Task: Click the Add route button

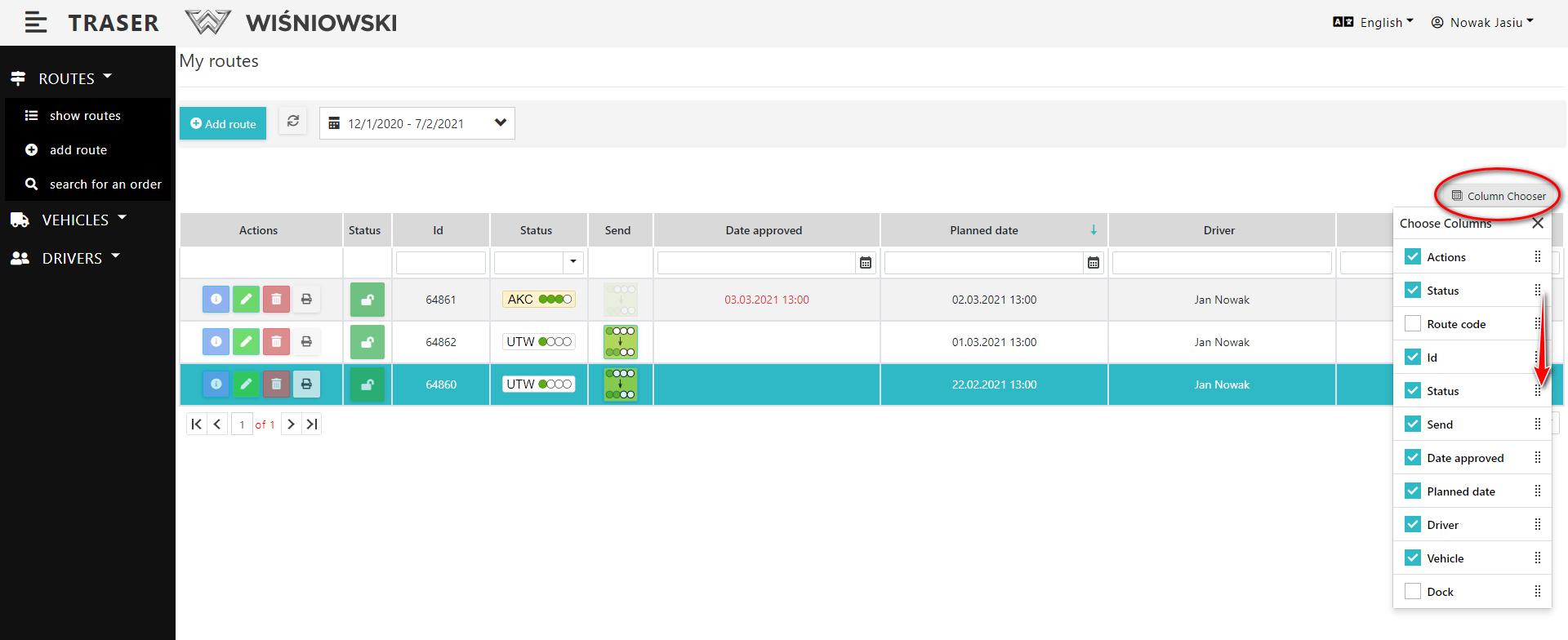Action: click(x=223, y=124)
